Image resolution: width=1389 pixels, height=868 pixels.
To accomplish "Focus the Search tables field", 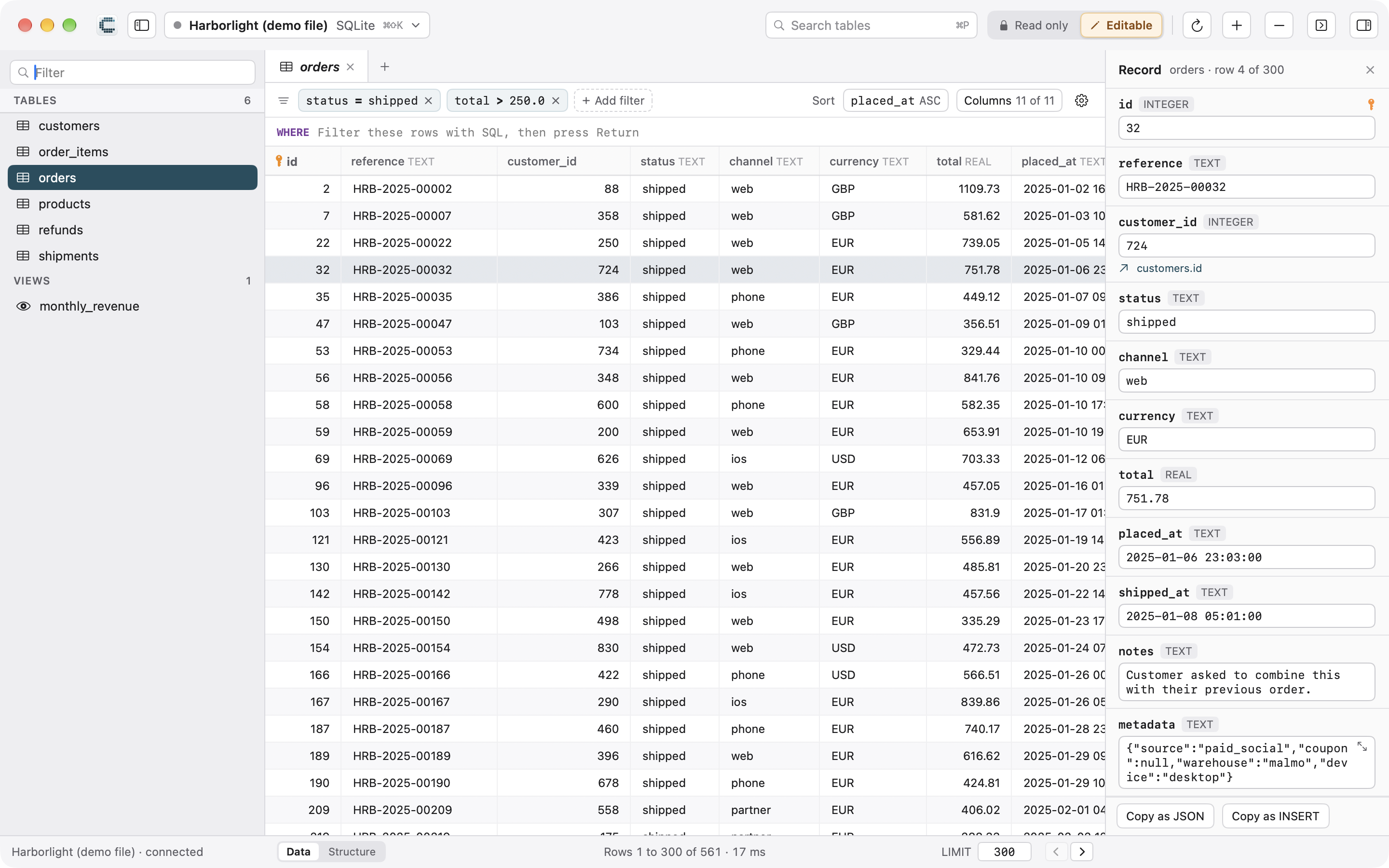I will click(871, 25).
